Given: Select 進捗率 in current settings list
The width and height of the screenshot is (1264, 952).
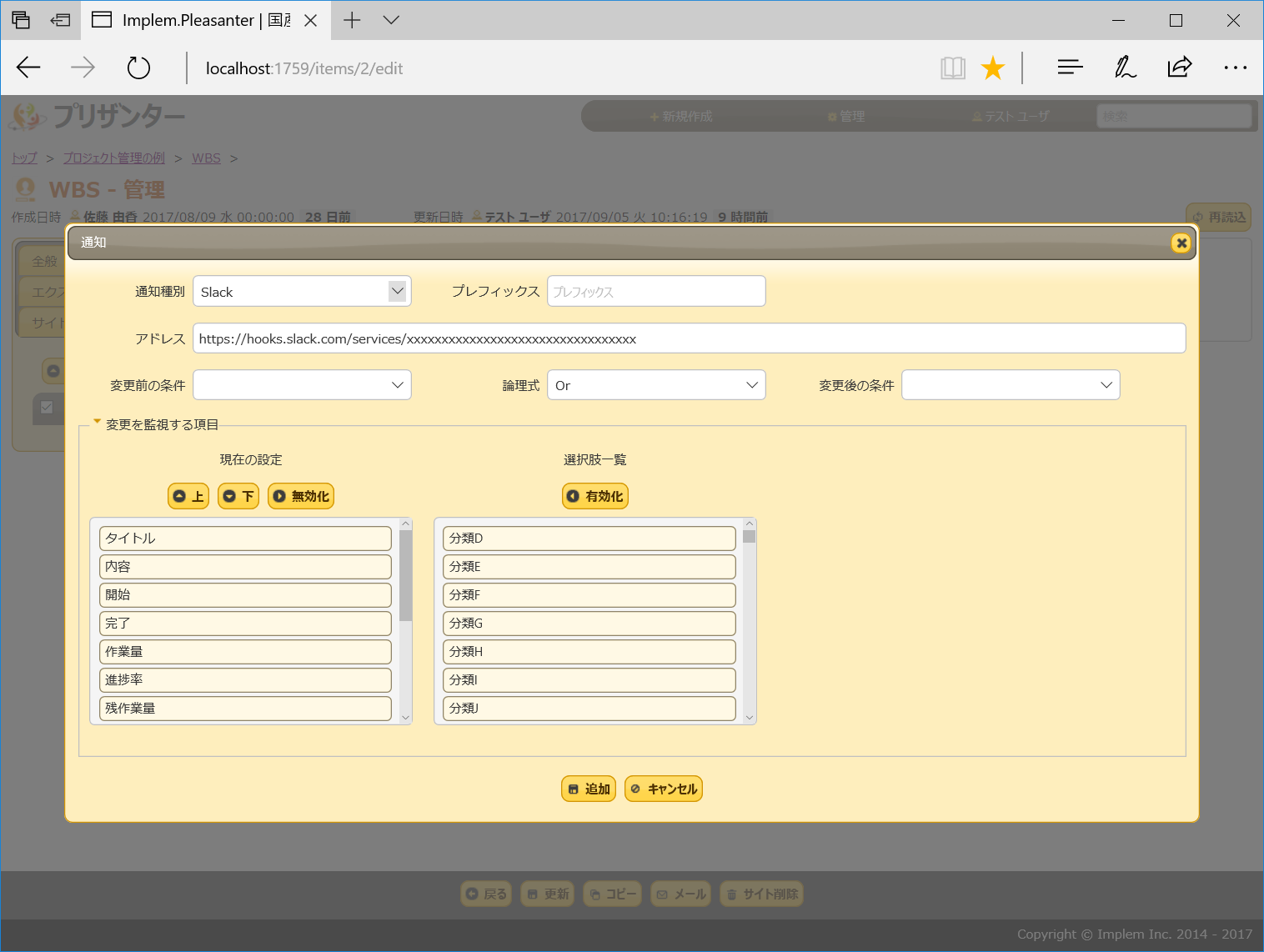Looking at the screenshot, I should tap(245, 680).
